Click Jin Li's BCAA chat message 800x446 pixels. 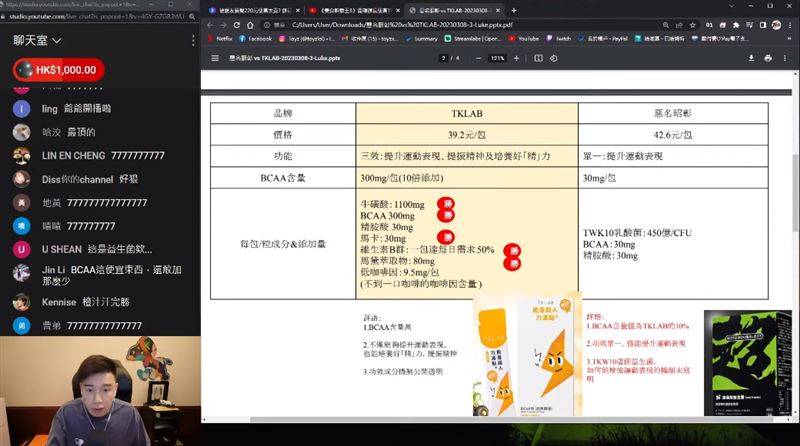coord(112,275)
